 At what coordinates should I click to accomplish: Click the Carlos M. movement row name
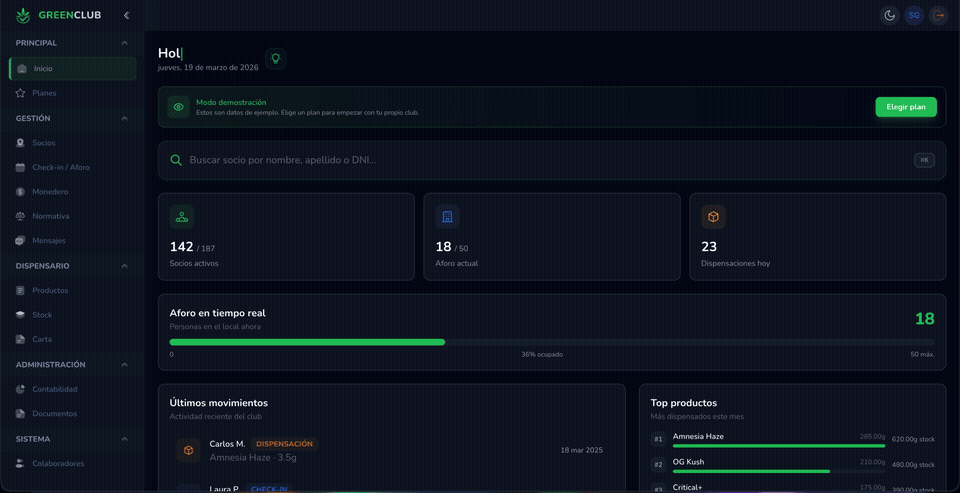pos(227,444)
